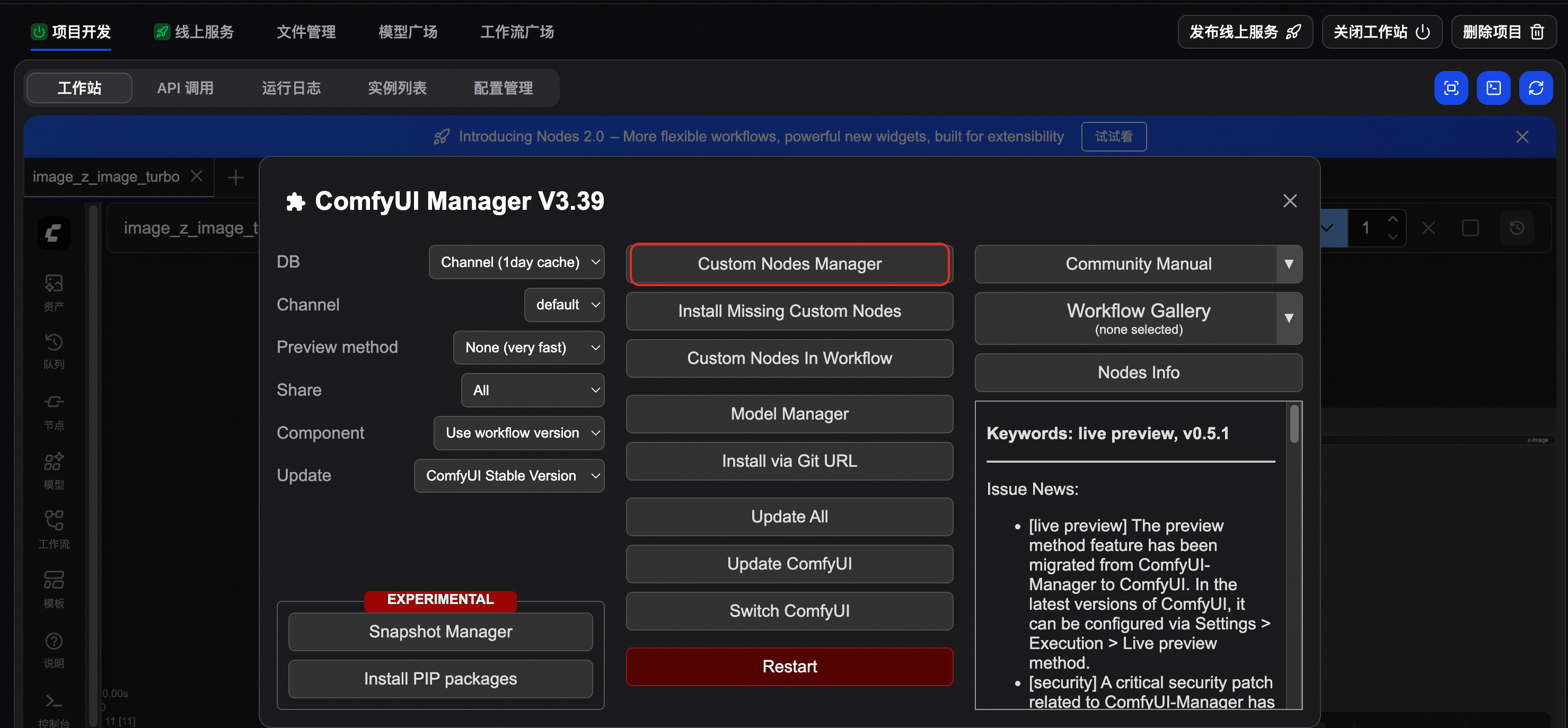Click Install Missing Custom Nodes
The width and height of the screenshot is (1568, 728).
pos(789,312)
